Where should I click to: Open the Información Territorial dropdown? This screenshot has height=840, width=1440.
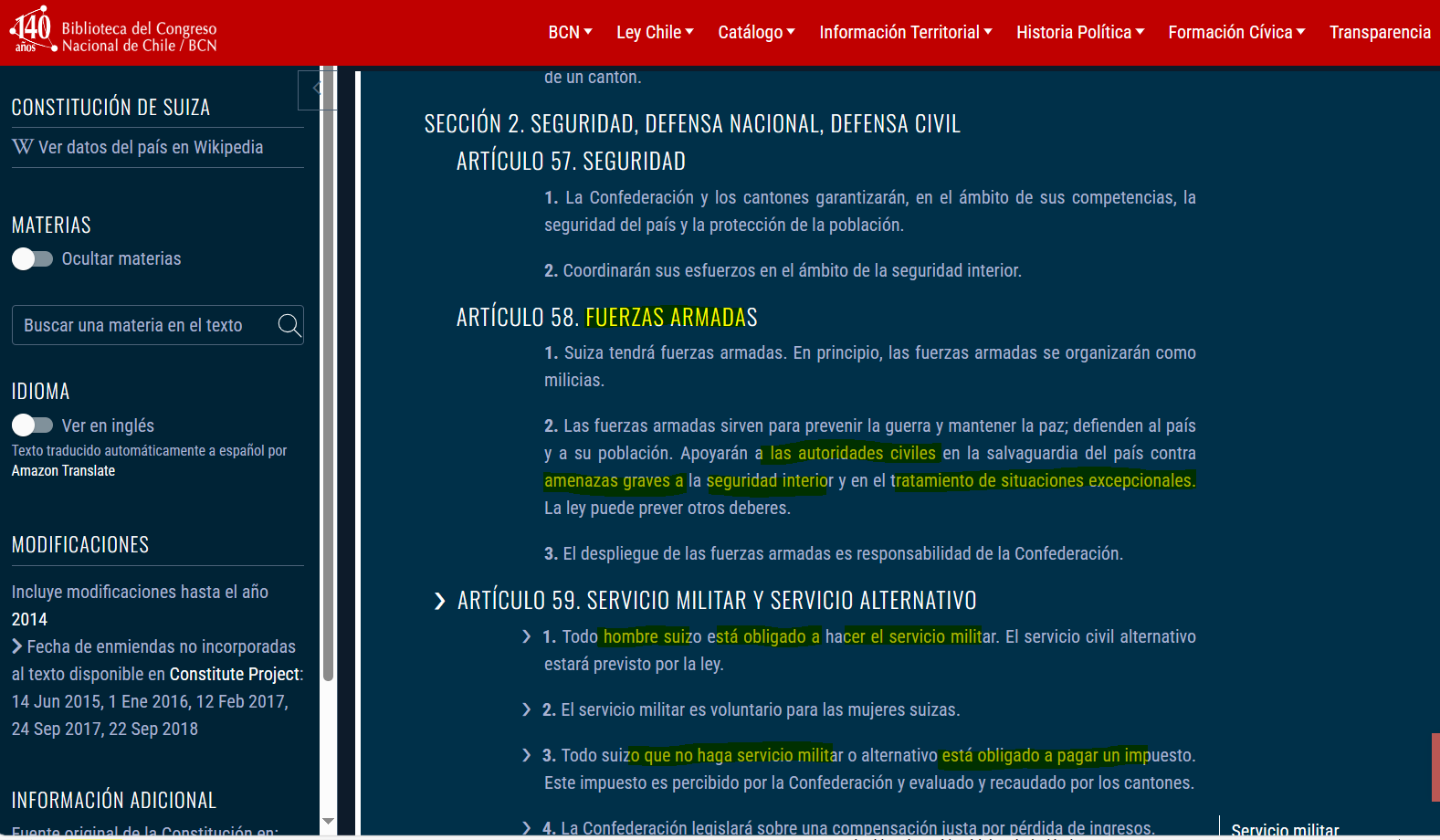tap(906, 32)
